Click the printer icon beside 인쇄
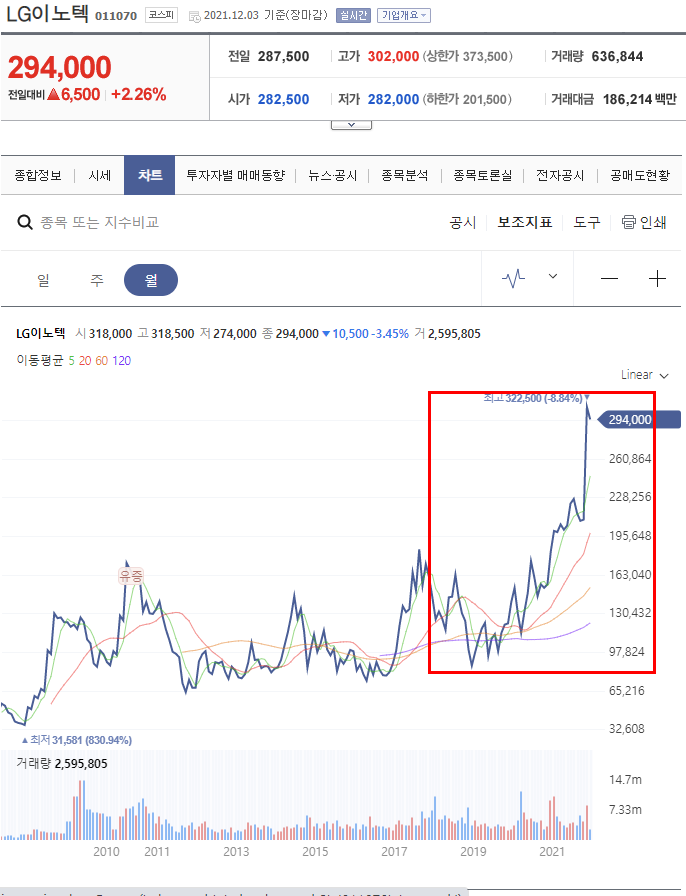 tap(628, 222)
